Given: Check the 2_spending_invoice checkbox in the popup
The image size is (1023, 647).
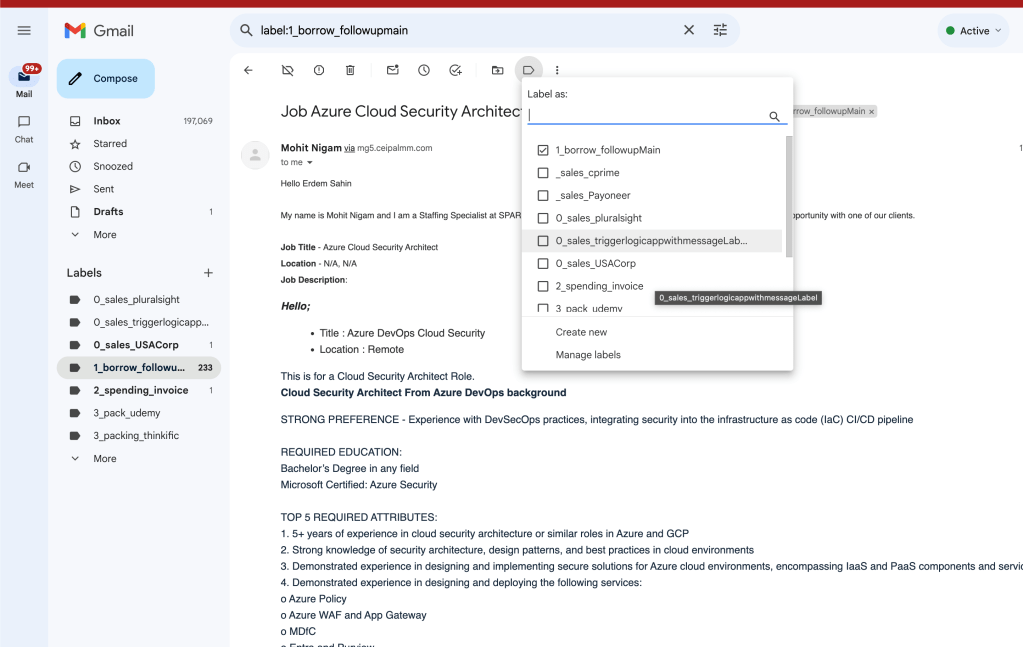Looking at the screenshot, I should tap(543, 286).
